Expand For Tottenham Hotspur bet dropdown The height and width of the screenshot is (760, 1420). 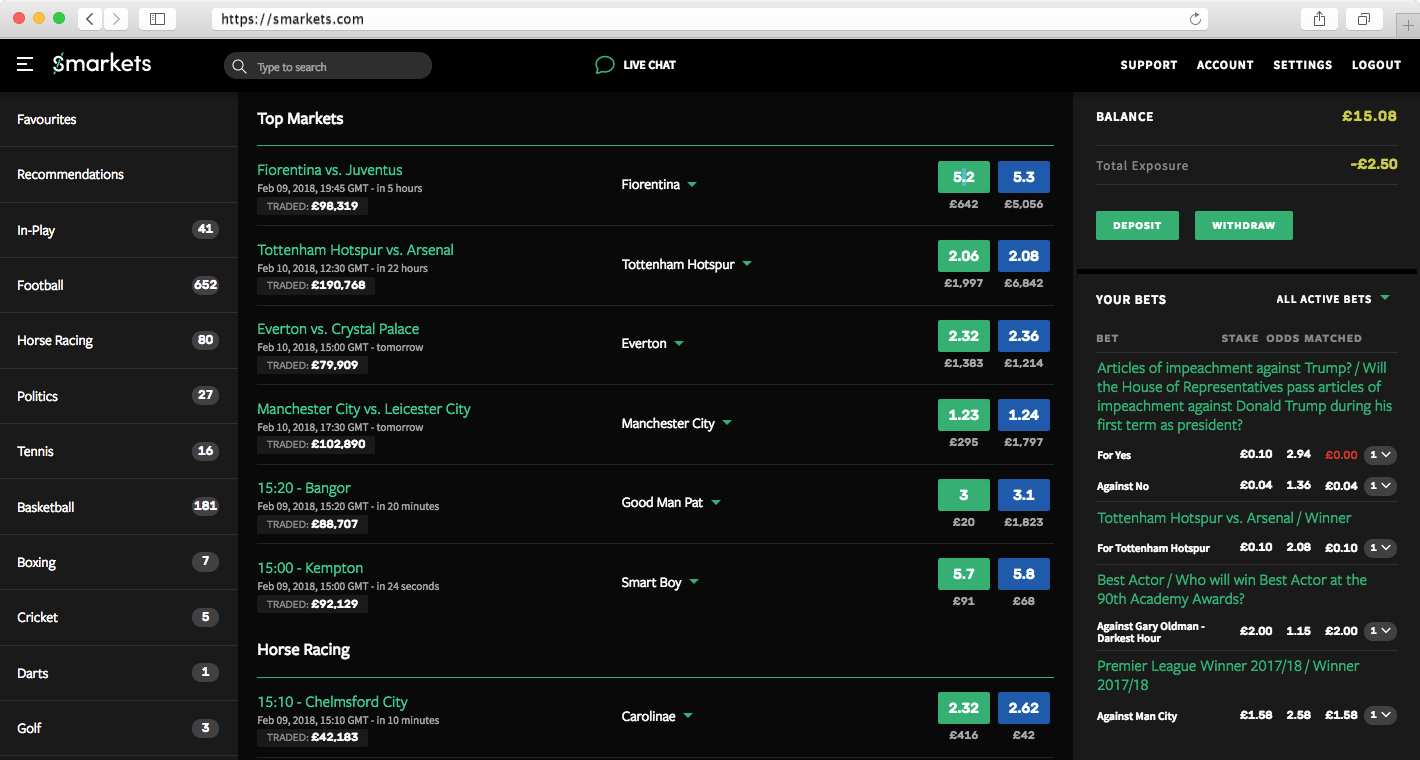pyautogui.click(x=1381, y=548)
